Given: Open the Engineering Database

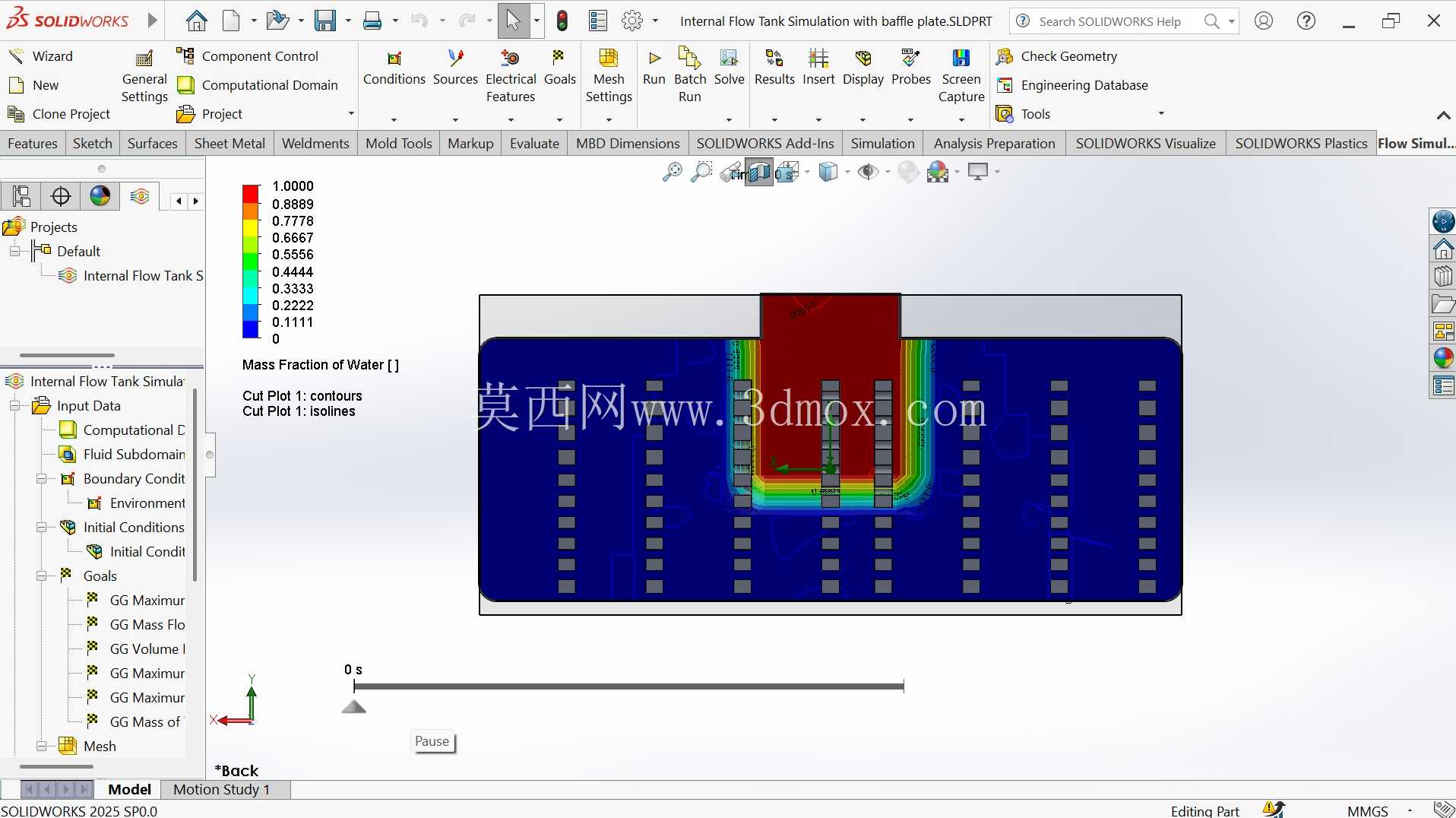Looking at the screenshot, I should (x=1071, y=85).
